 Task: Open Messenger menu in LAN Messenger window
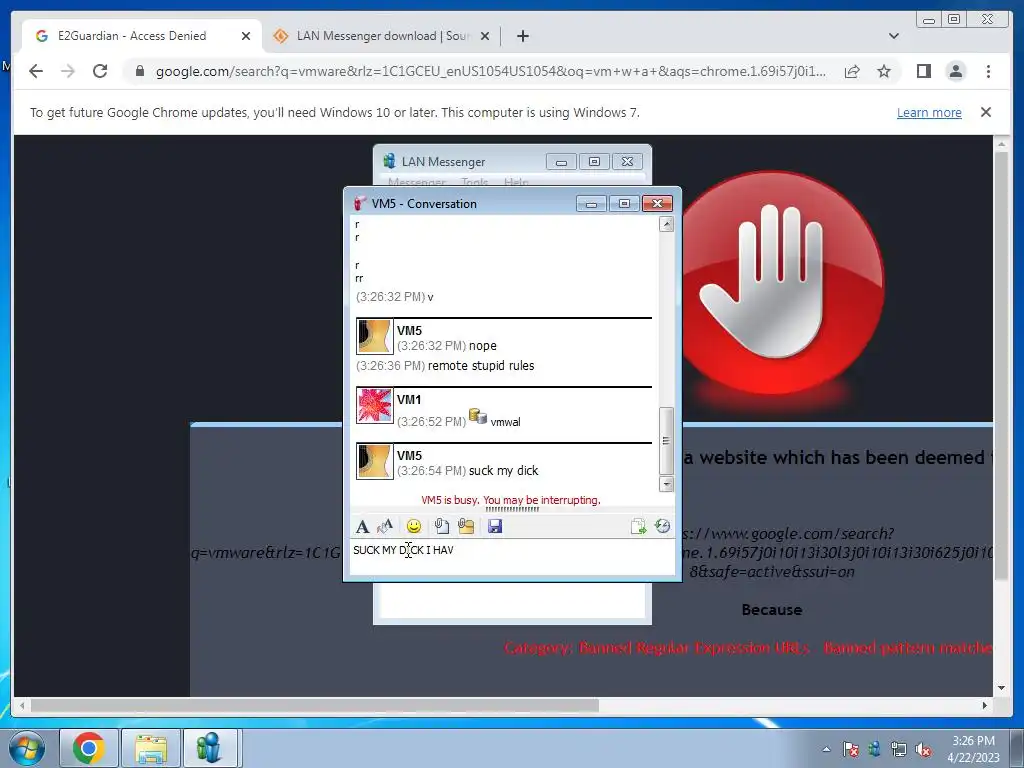tap(417, 182)
